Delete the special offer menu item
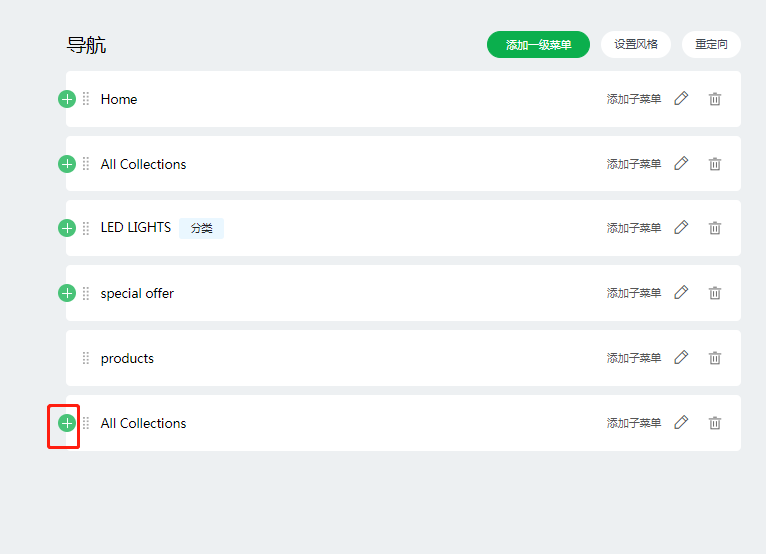Viewport: 766px width, 554px height. 715,293
